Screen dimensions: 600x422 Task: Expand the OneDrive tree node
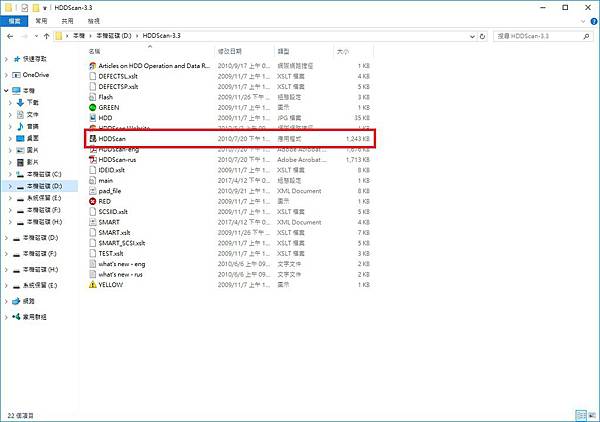click(6, 75)
